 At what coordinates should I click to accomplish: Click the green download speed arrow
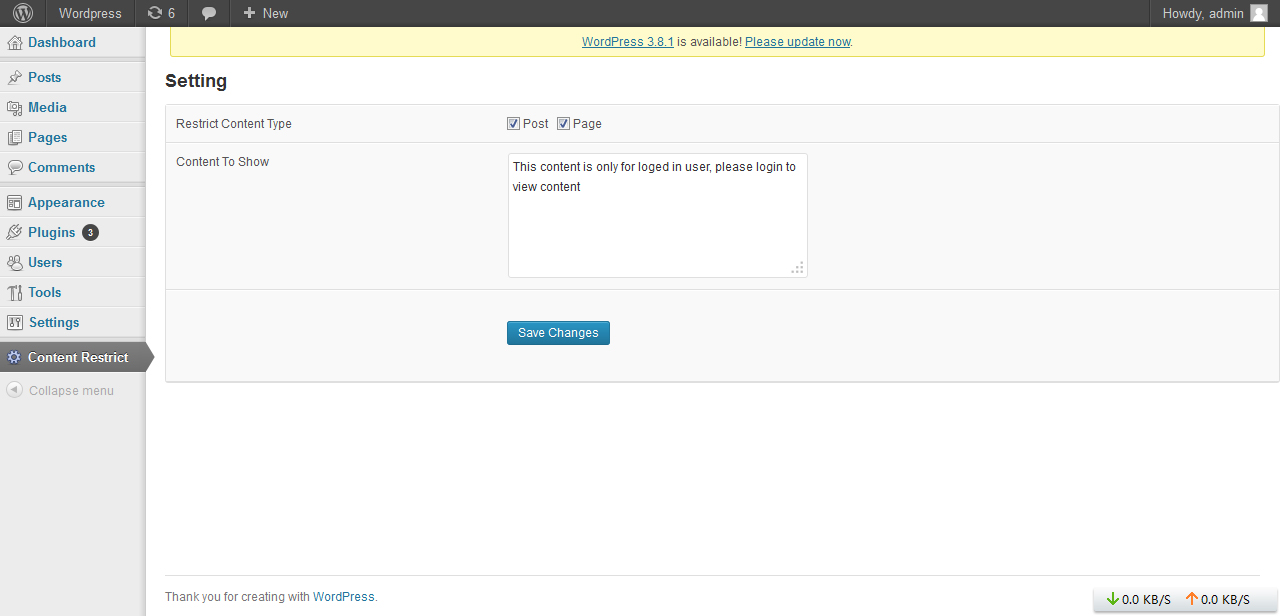tap(1113, 599)
